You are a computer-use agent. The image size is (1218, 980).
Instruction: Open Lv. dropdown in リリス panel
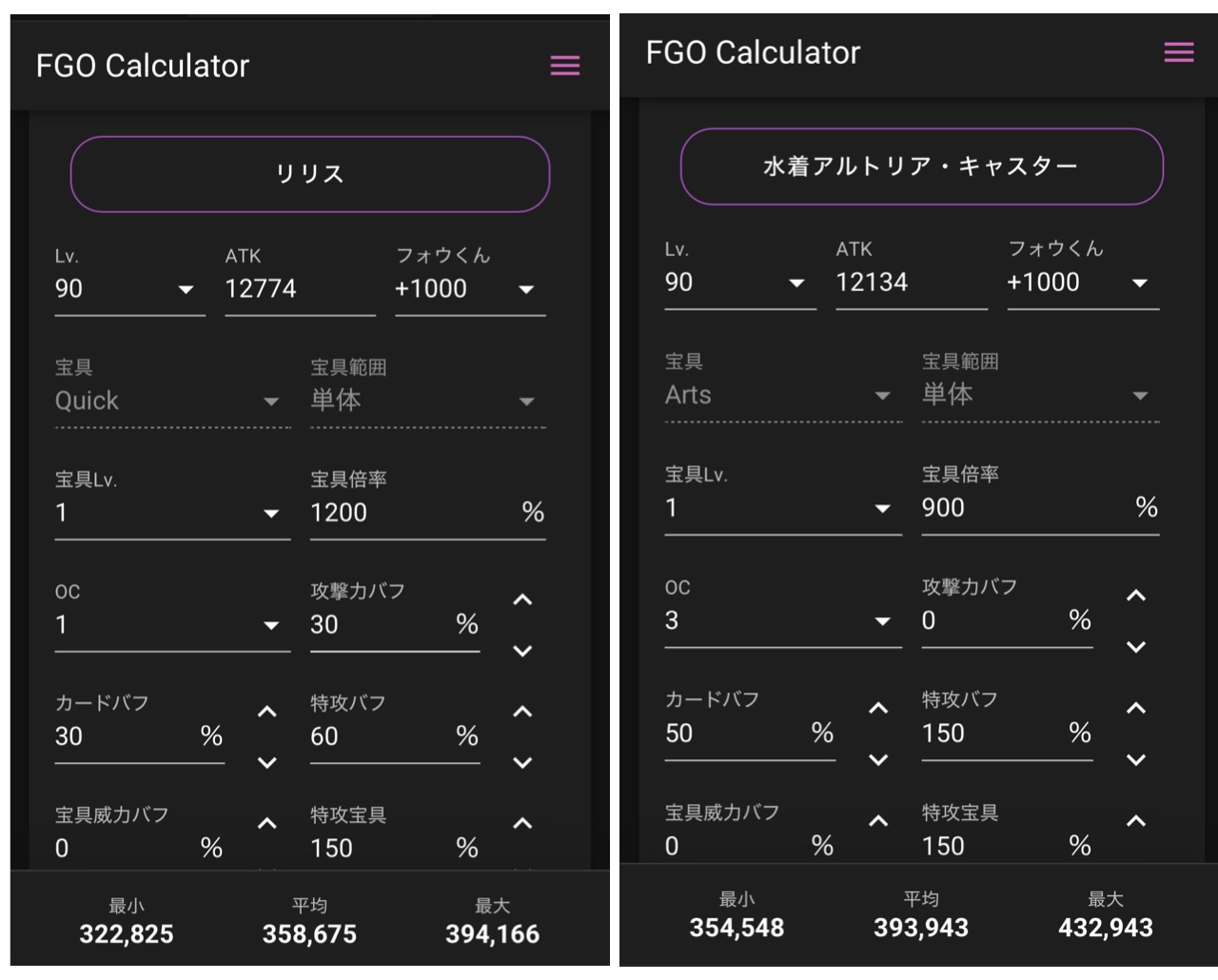click(129, 289)
